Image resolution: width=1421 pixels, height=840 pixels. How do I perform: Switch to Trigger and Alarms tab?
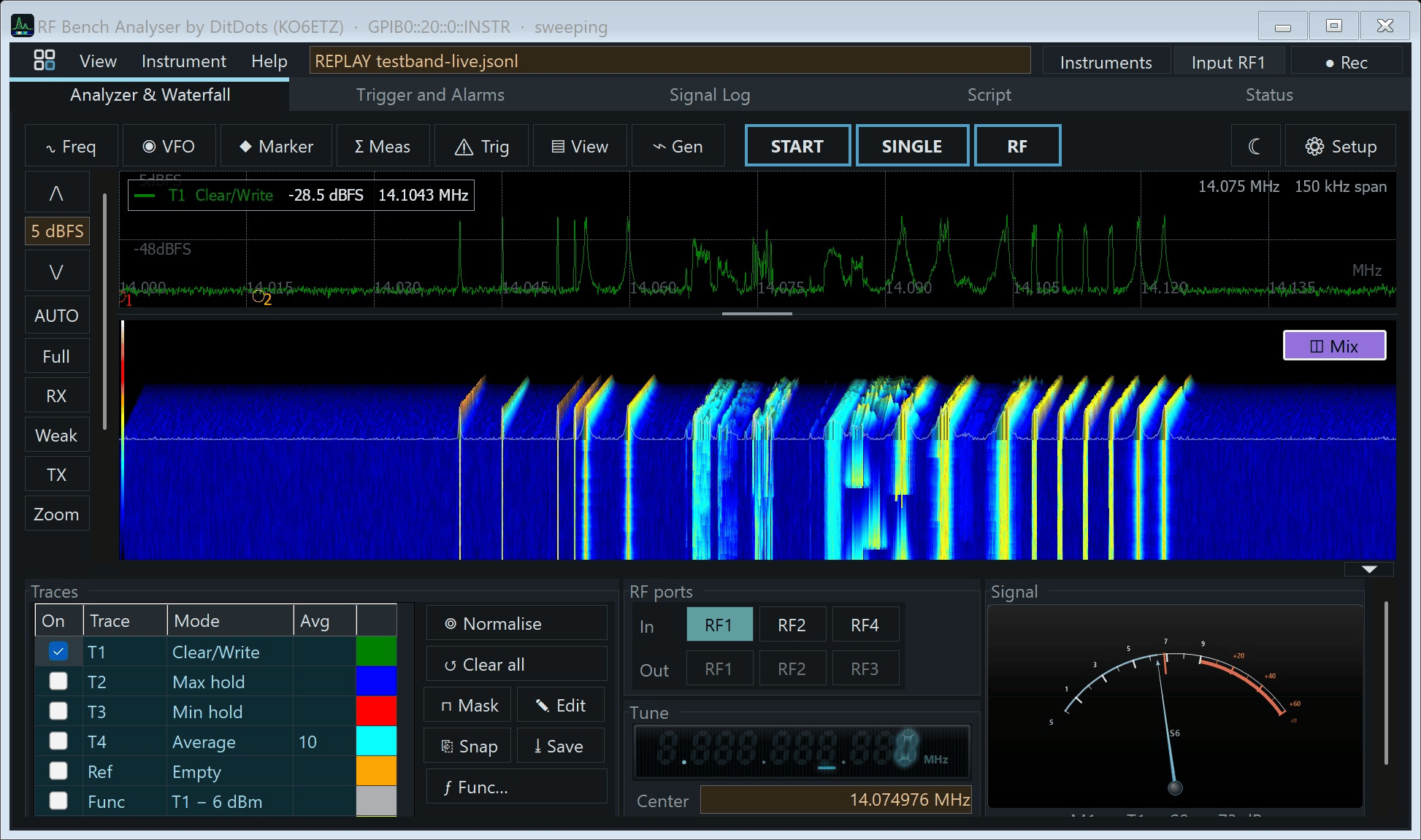430,95
